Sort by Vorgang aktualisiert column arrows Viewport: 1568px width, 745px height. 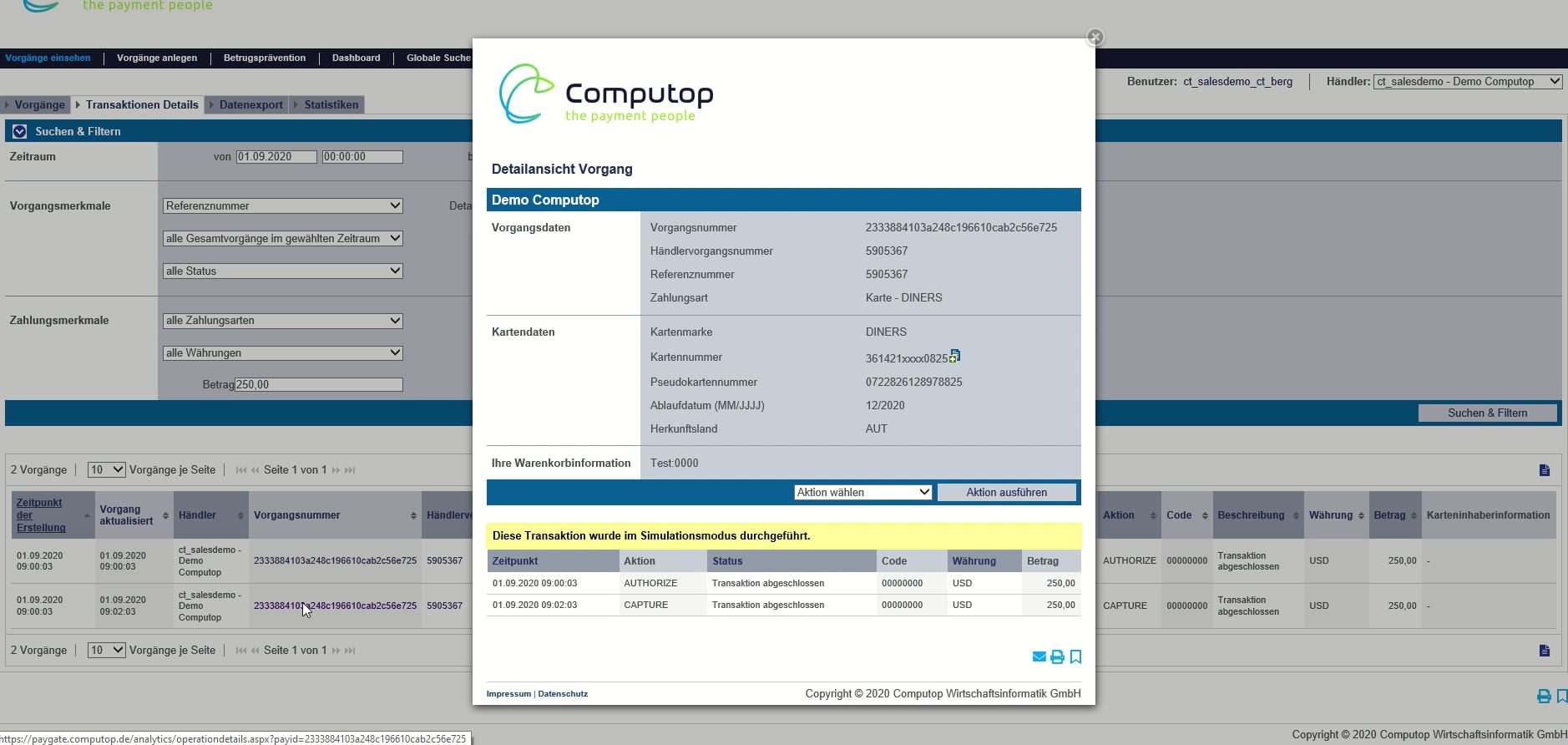pyautogui.click(x=165, y=515)
